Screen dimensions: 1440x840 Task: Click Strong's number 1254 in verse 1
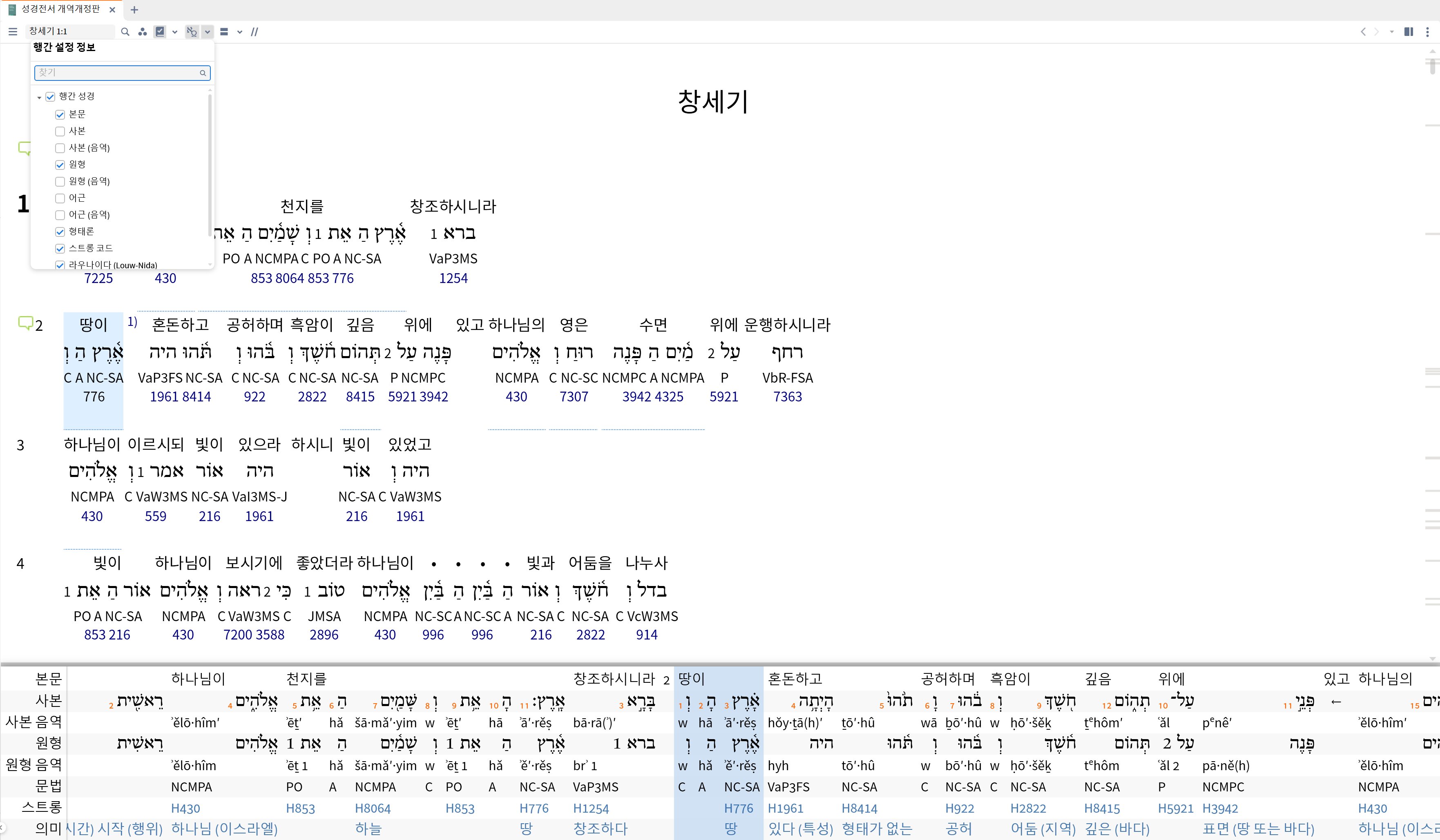(453, 278)
